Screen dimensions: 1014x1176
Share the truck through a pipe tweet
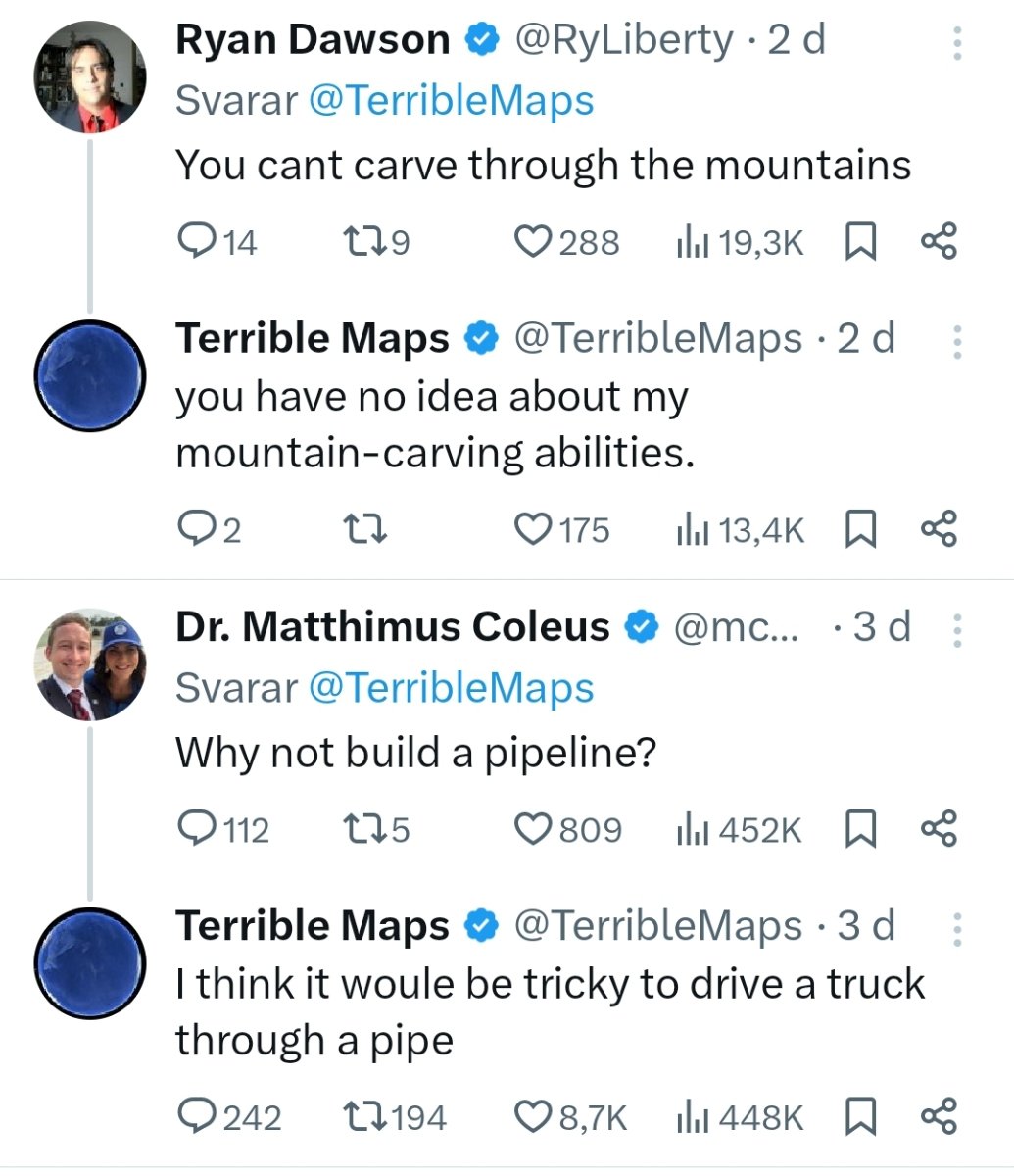point(939,1116)
